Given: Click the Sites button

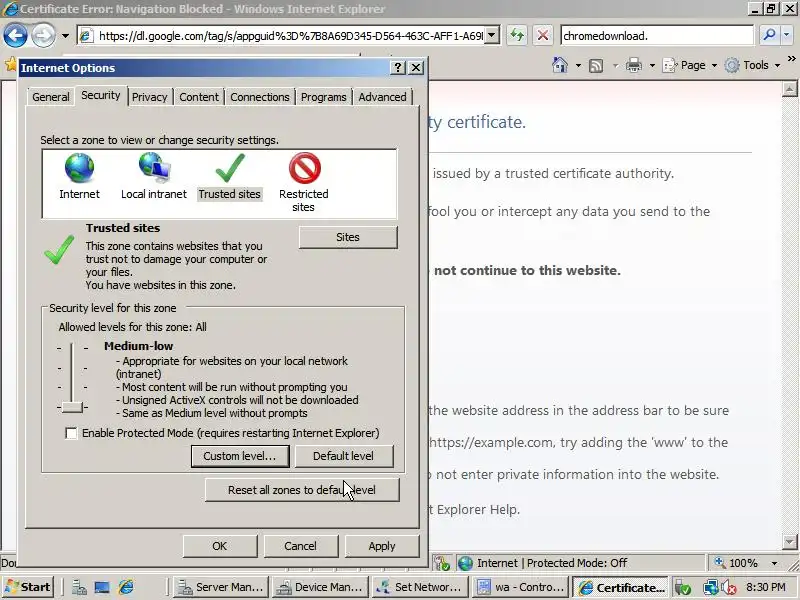Looking at the screenshot, I should pyautogui.click(x=348, y=237).
